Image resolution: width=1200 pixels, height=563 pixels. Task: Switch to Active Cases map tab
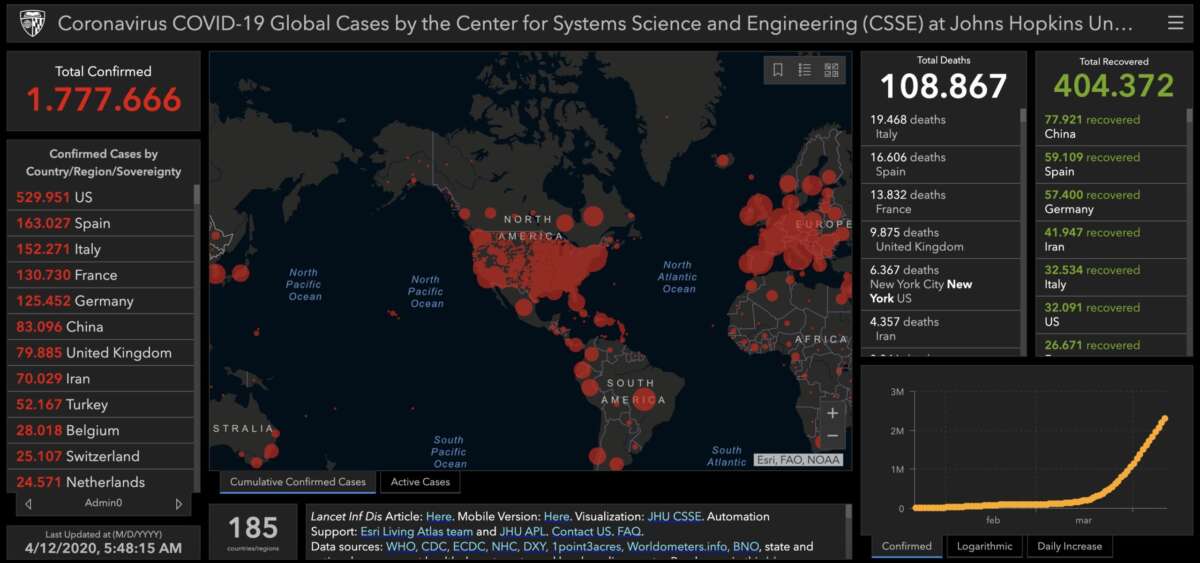(420, 482)
